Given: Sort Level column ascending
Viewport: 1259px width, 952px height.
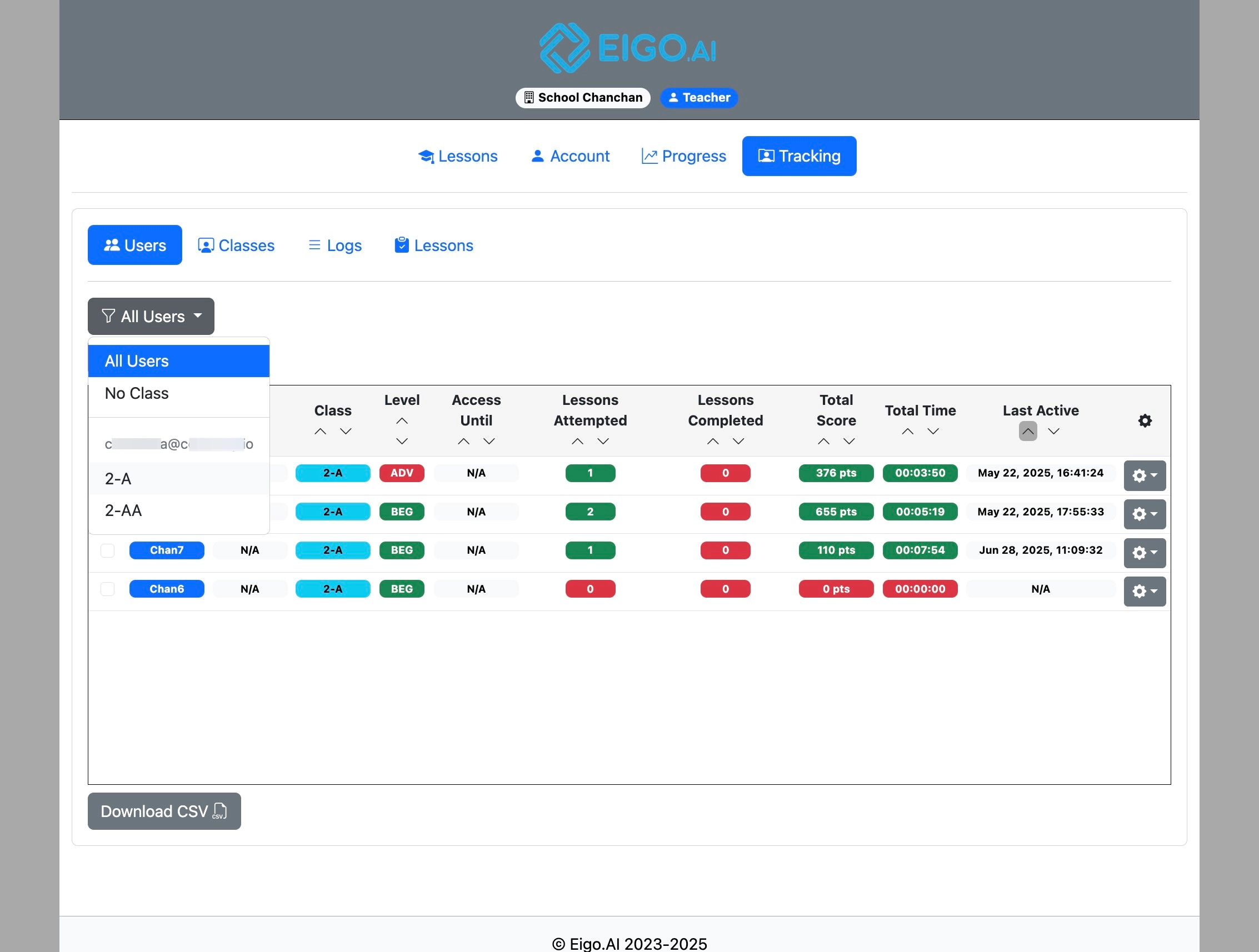Looking at the screenshot, I should (x=402, y=421).
